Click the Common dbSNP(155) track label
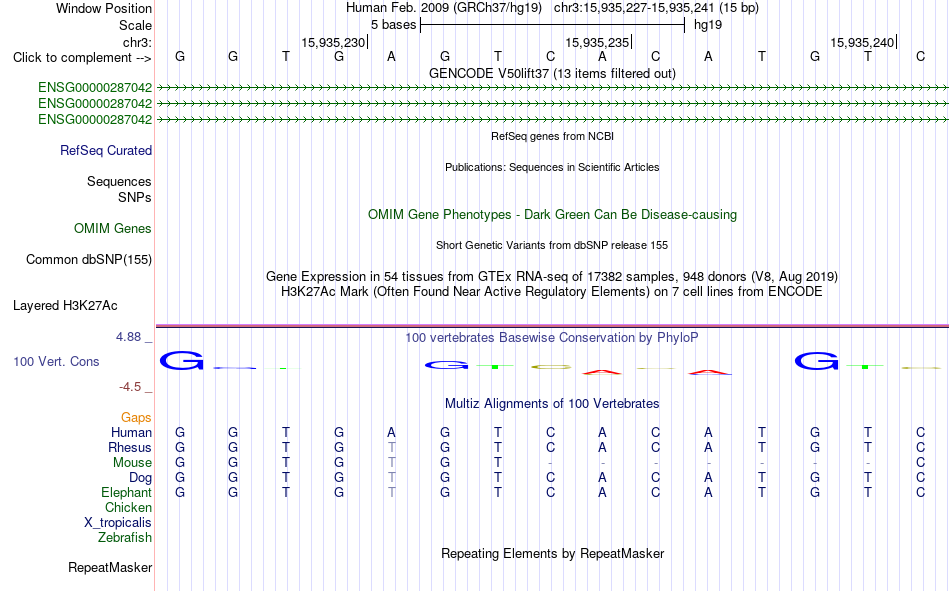The height and width of the screenshot is (591, 950). point(89,259)
